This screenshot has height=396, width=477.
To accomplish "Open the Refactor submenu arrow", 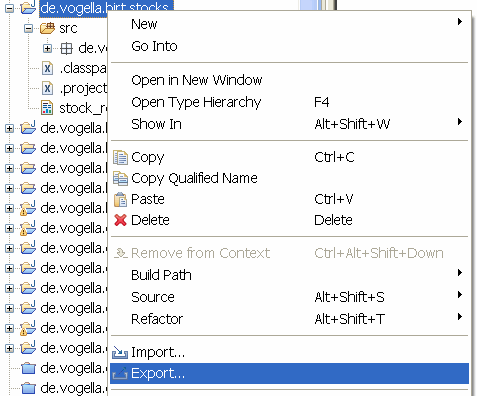I will pos(460,317).
